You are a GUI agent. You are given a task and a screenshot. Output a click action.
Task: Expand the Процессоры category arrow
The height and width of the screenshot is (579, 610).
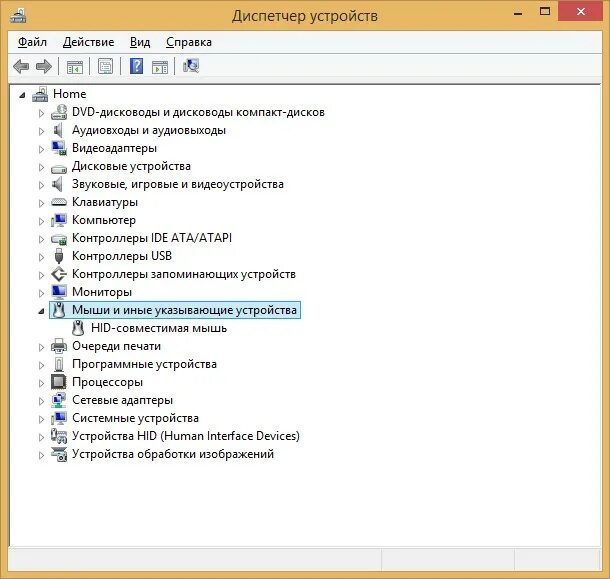tap(41, 383)
